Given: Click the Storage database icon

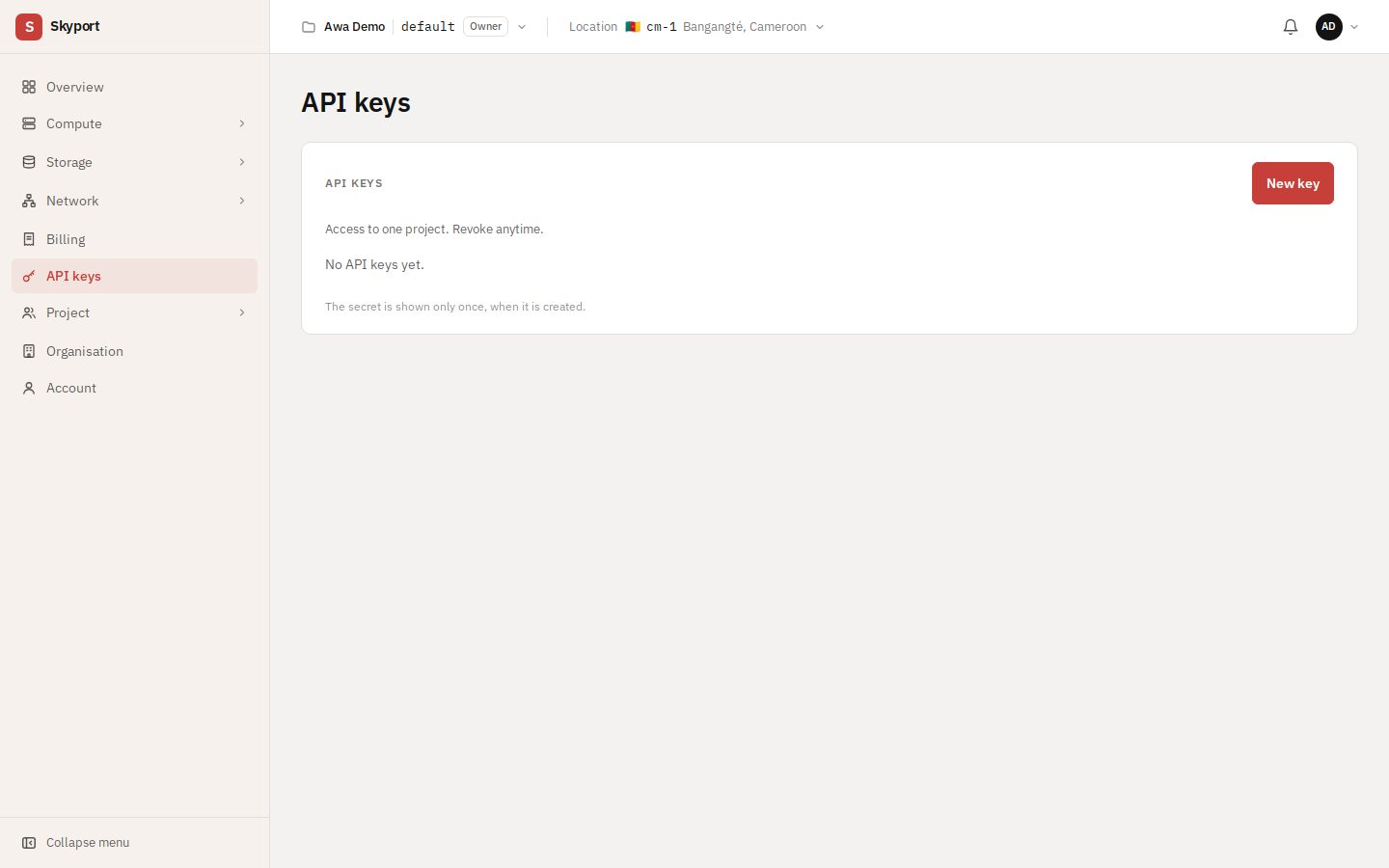Looking at the screenshot, I should (x=29, y=162).
